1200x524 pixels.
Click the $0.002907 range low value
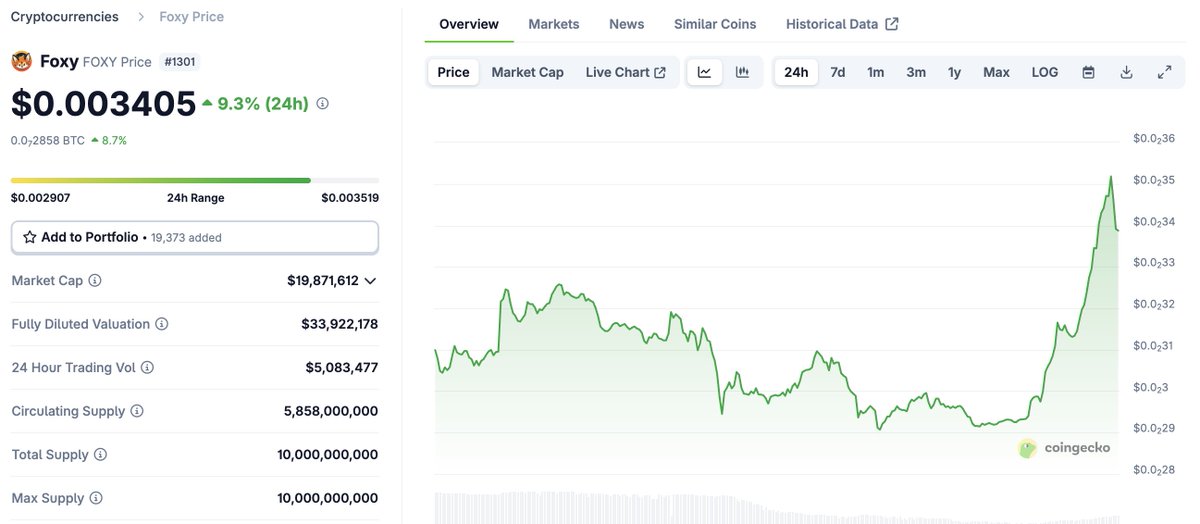(x=40, y=198)
